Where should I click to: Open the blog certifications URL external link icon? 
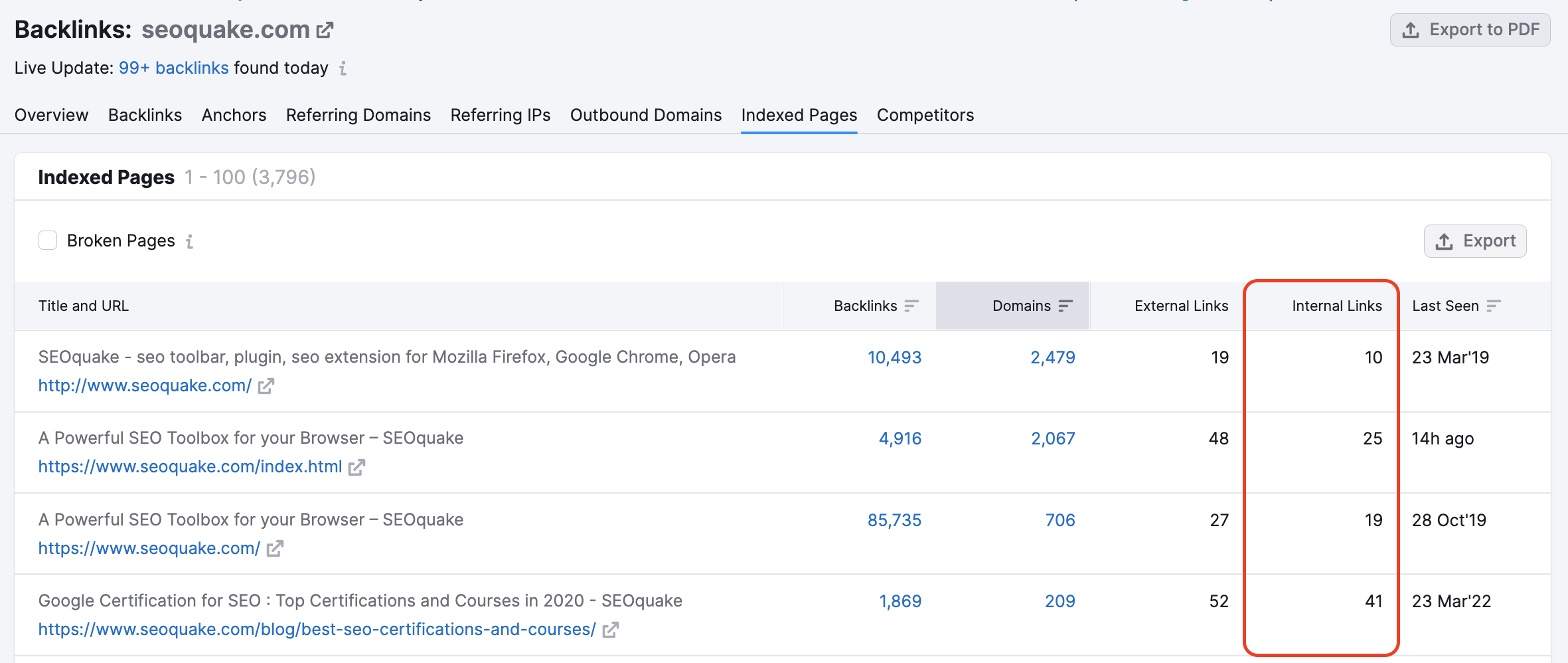coord(611,629)
